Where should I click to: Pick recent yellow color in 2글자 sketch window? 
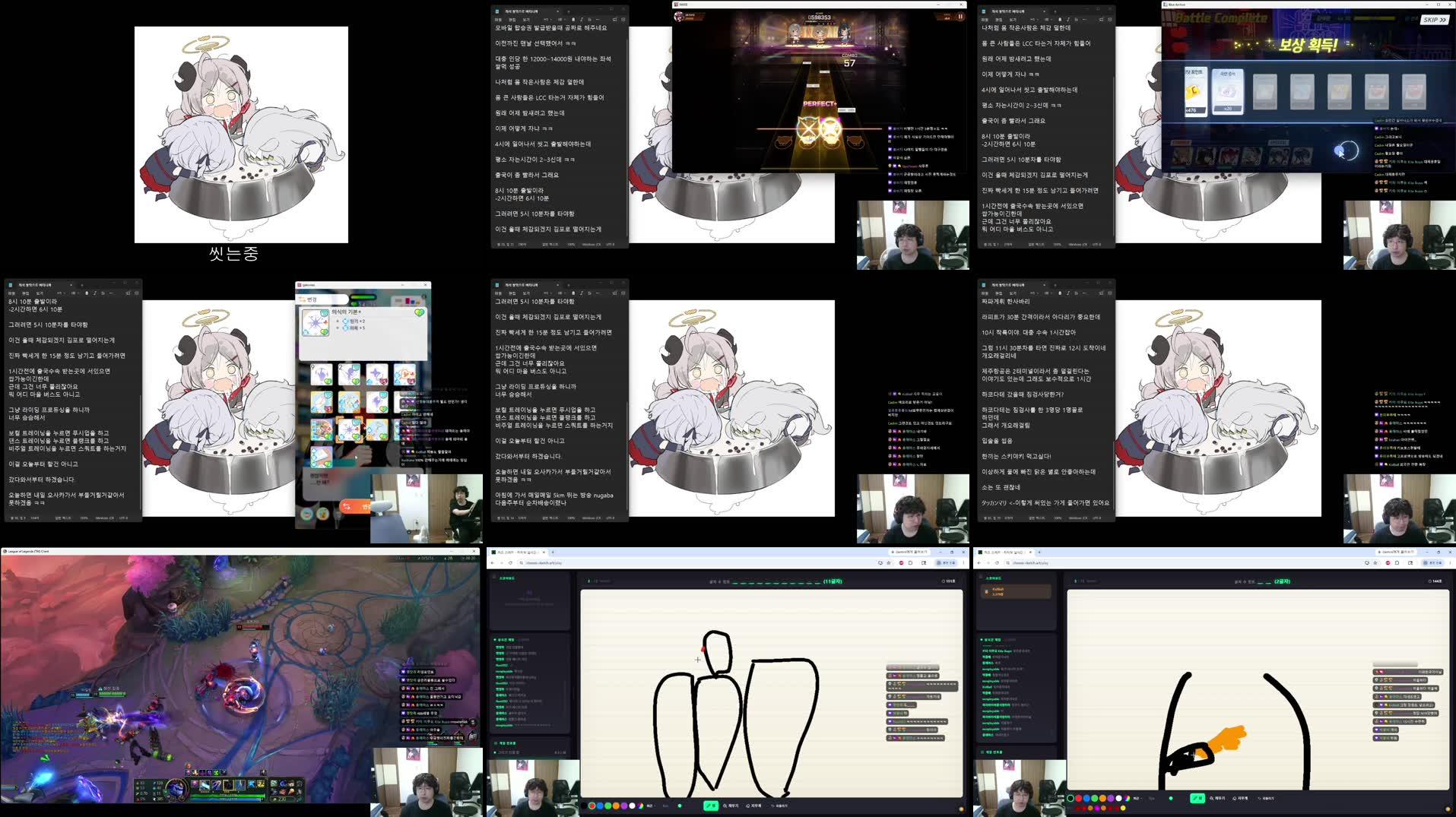tap(1123, 808)
